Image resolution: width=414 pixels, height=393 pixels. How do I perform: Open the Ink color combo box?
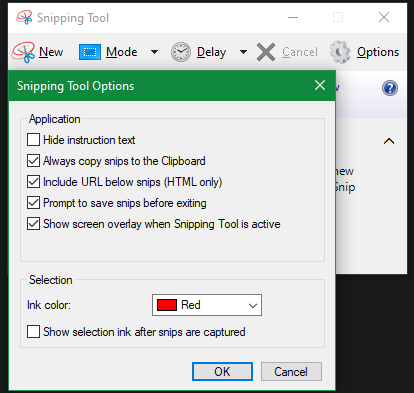tap(207, 305)
